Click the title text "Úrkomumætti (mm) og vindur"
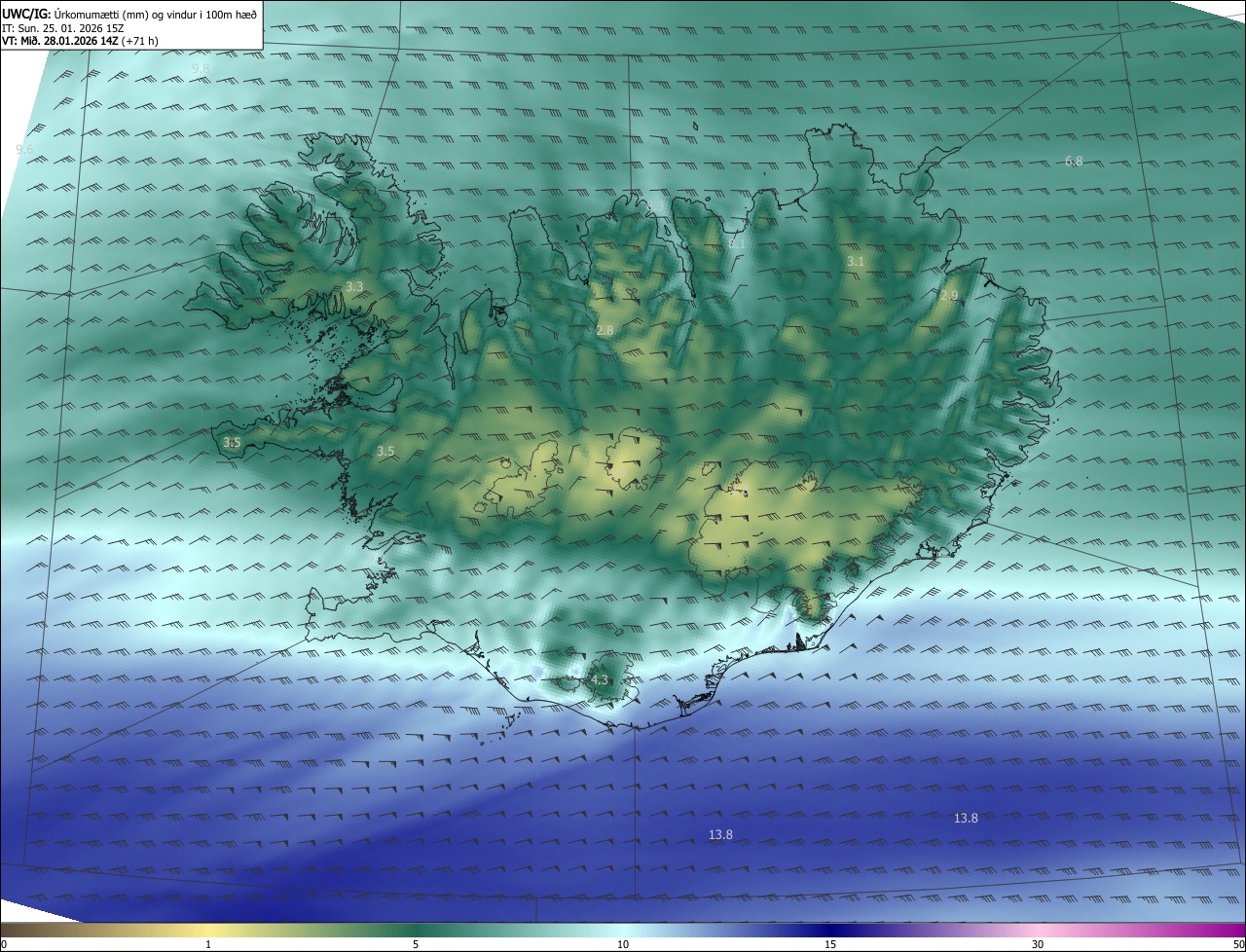The height and width of the screenshot is (952, 1246). [124, 15]
